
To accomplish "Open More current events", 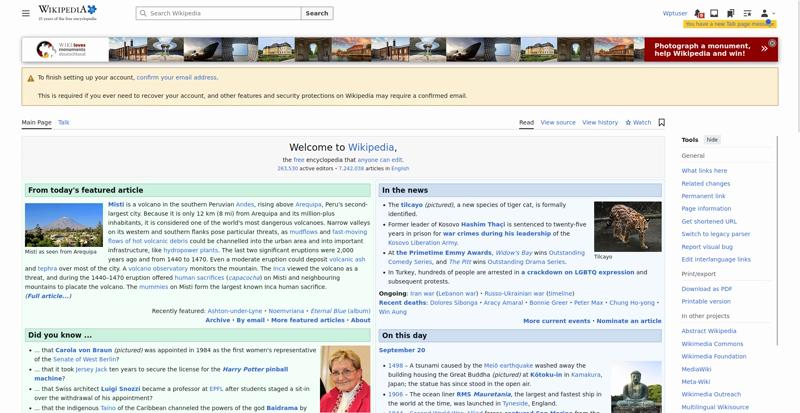I will point(557,321).
